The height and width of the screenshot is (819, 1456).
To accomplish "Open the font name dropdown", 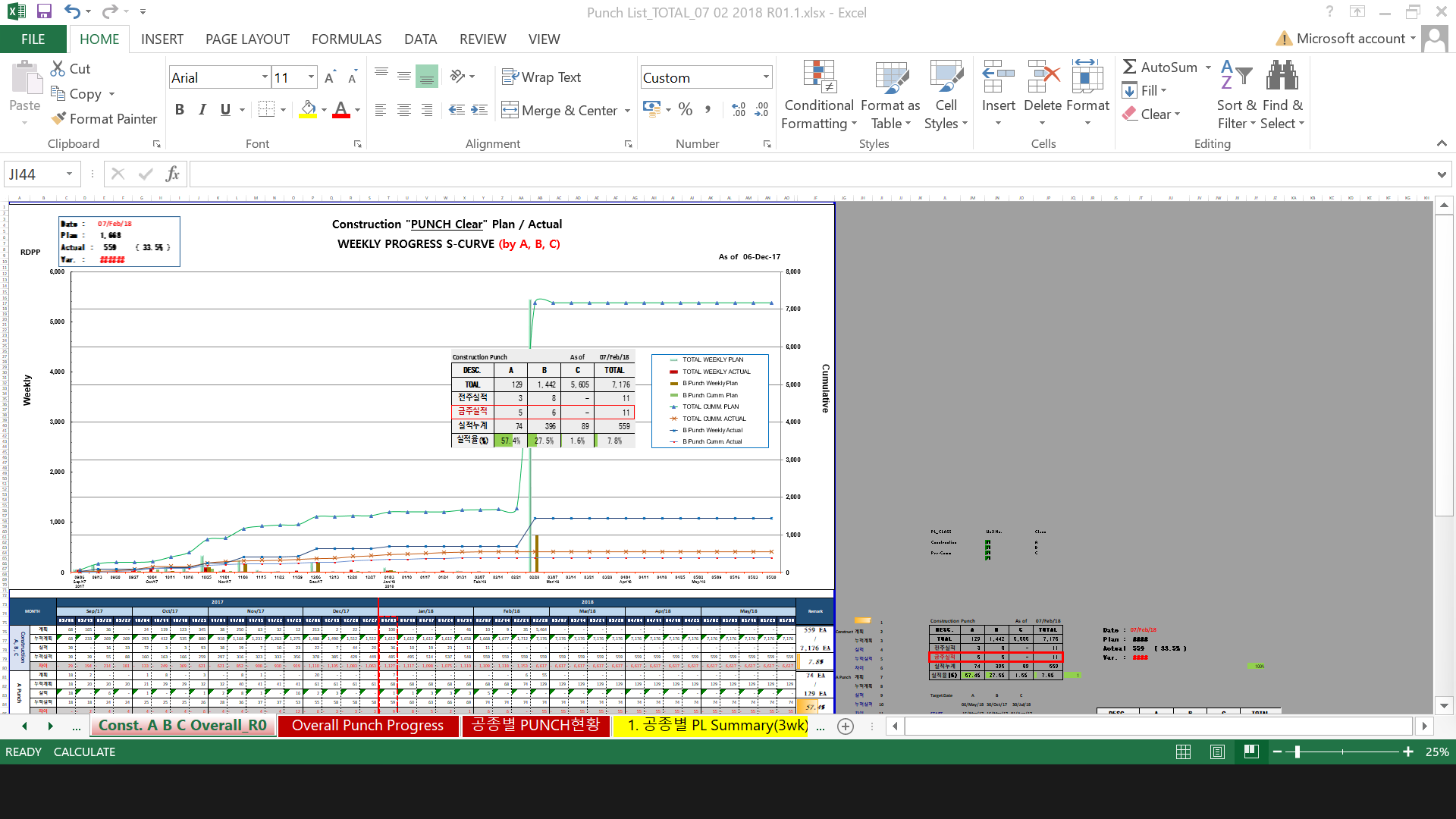I will pyautogui.click(x=265, y=77).
